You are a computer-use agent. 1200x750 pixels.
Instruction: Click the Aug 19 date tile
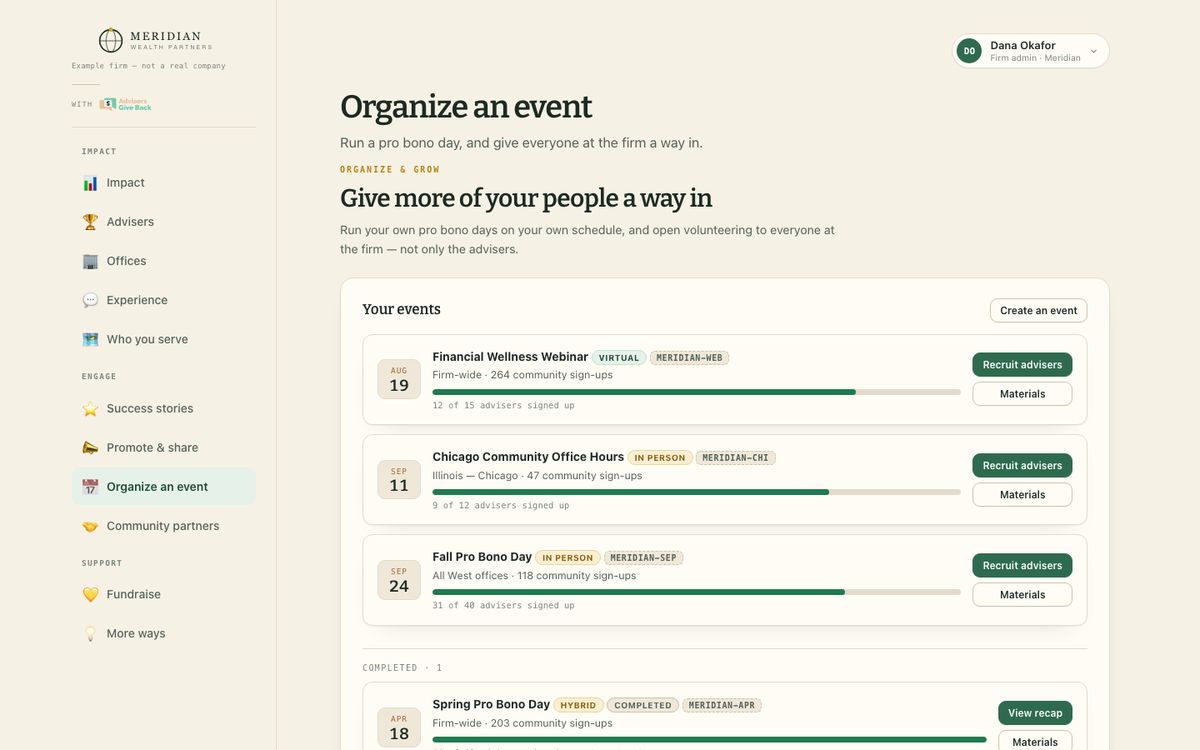tap(399, 379)
